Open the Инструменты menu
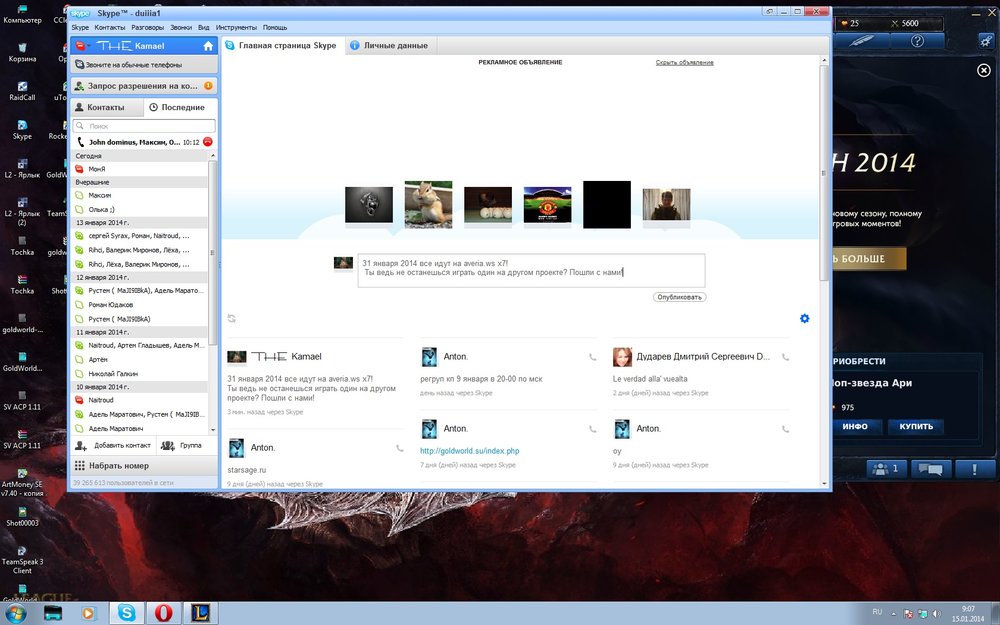 click(x=238, y=28)
